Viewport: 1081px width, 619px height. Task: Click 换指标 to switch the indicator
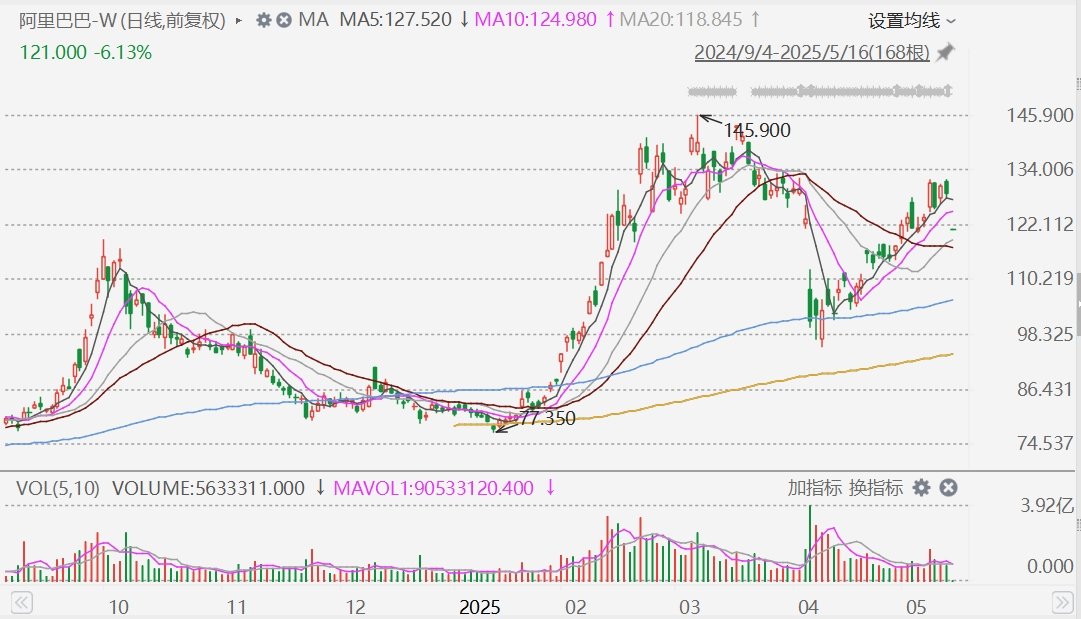876,488
